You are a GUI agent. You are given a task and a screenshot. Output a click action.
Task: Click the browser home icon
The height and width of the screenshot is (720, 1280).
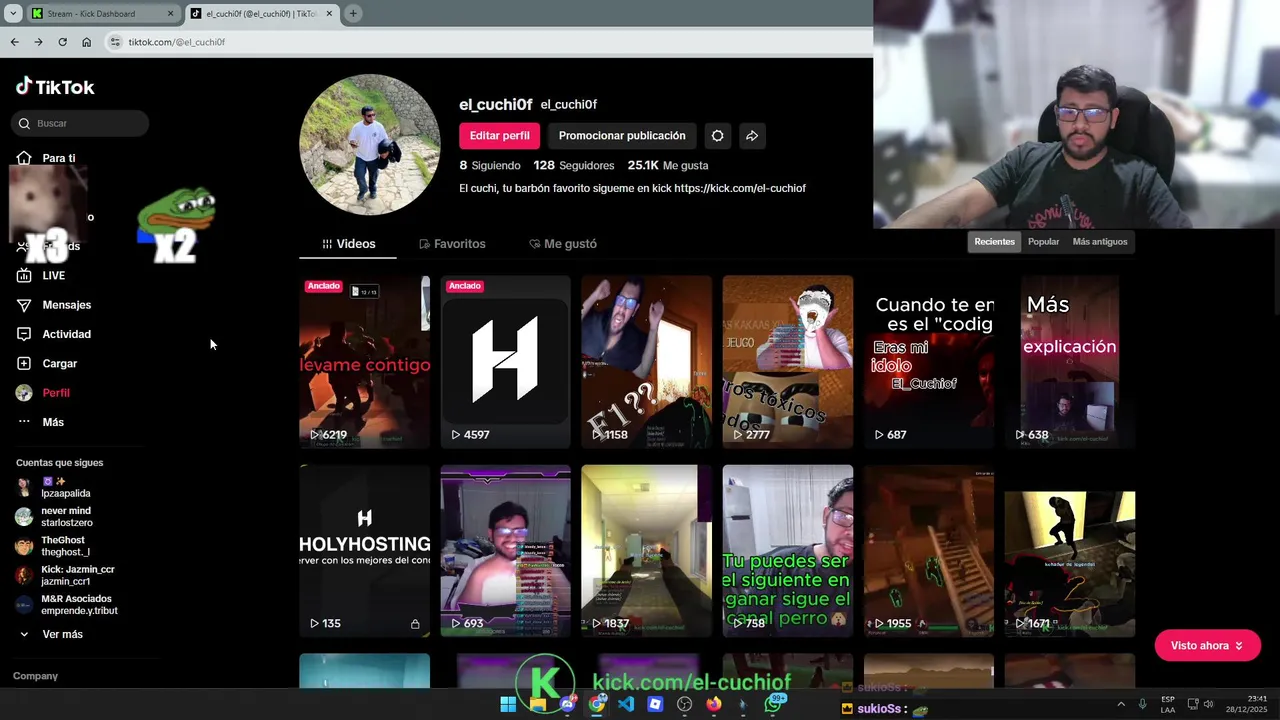(x=86, y=42)
